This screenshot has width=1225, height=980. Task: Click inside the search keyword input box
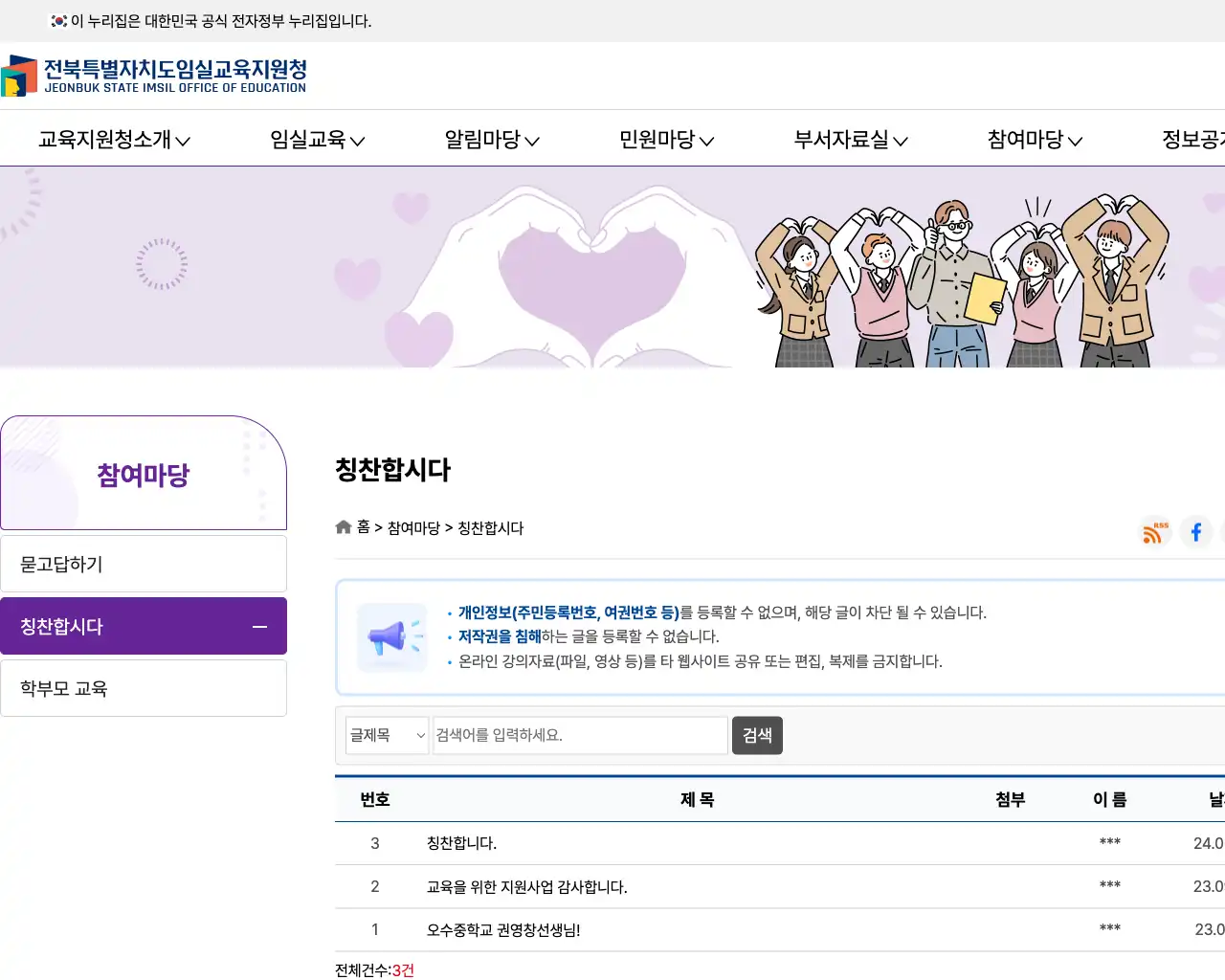coord(579,735)
